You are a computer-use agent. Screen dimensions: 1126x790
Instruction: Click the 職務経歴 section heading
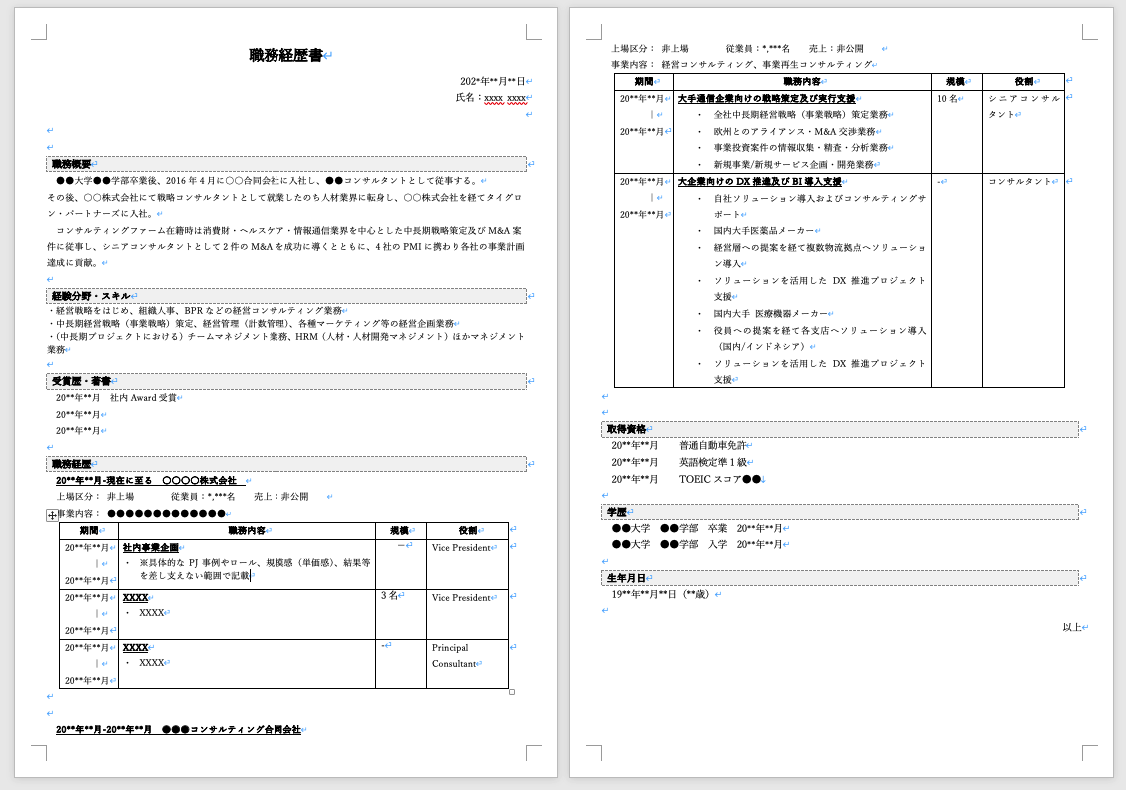(x=287, y=464)
